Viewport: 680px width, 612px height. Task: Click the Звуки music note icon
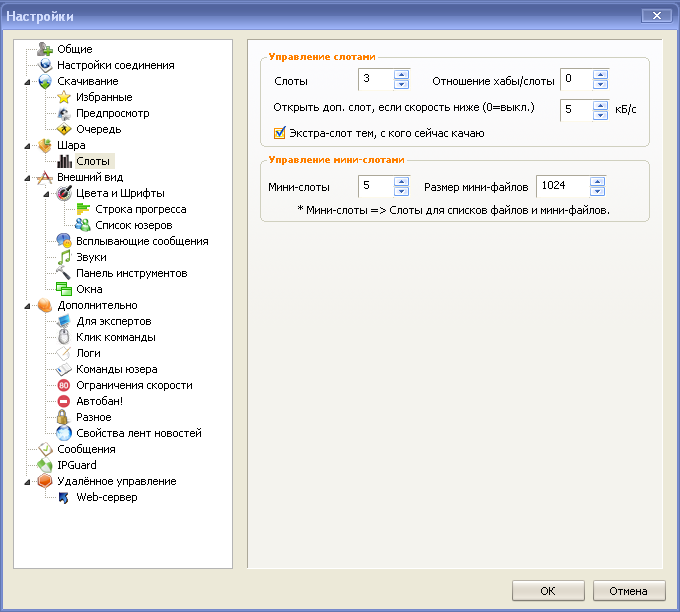point(64,257)
